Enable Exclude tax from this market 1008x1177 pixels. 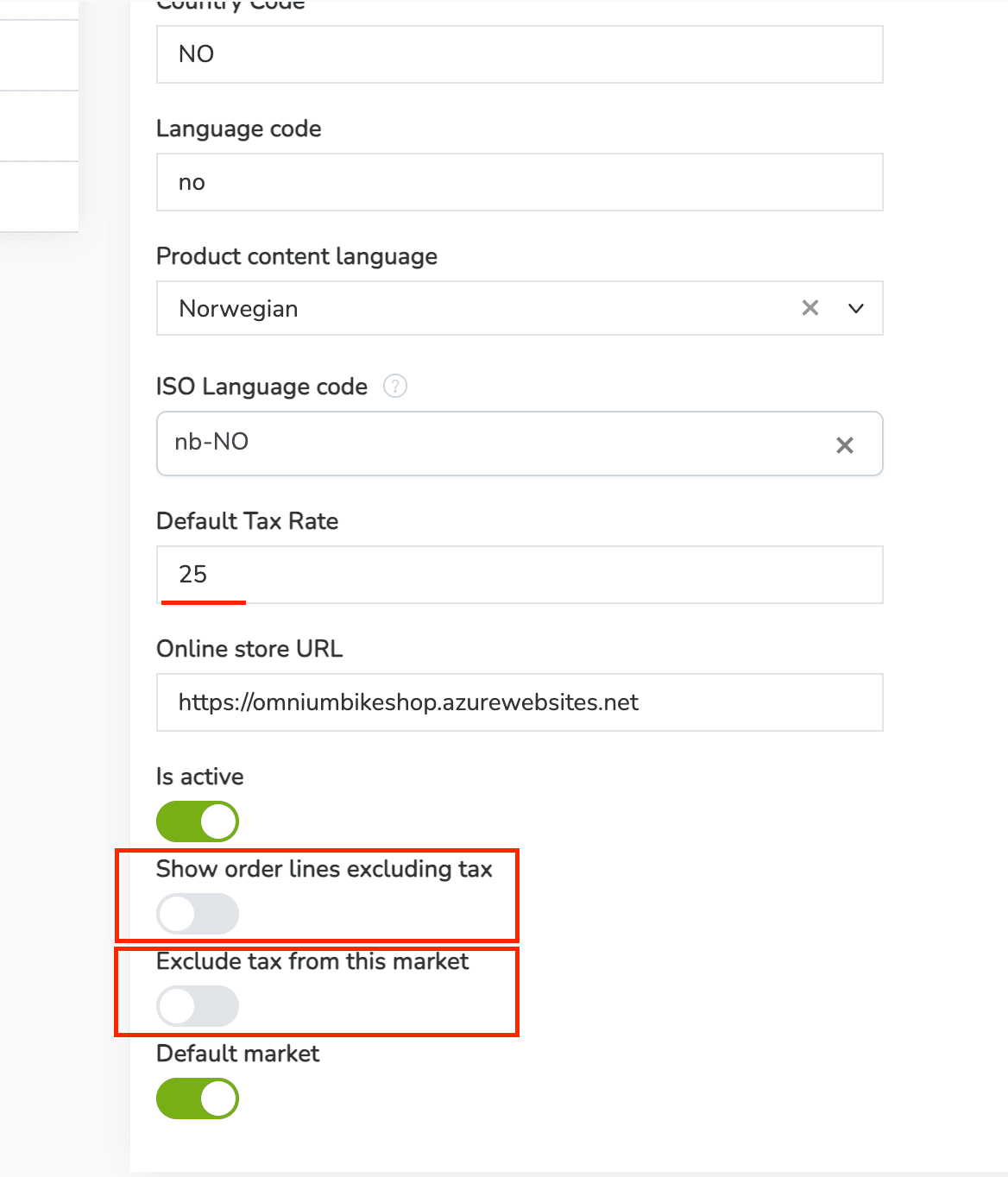pos(198,1006)
